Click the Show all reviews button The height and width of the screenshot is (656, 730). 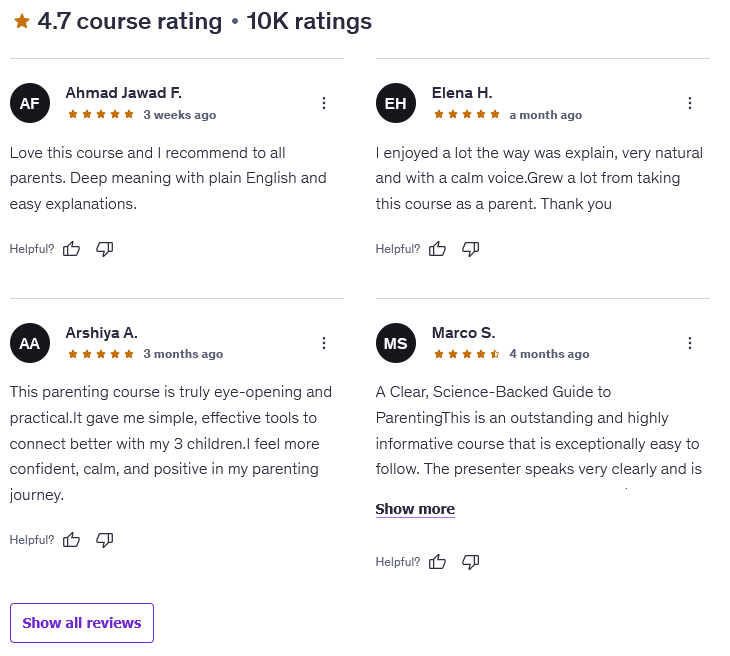pos(82,623)
